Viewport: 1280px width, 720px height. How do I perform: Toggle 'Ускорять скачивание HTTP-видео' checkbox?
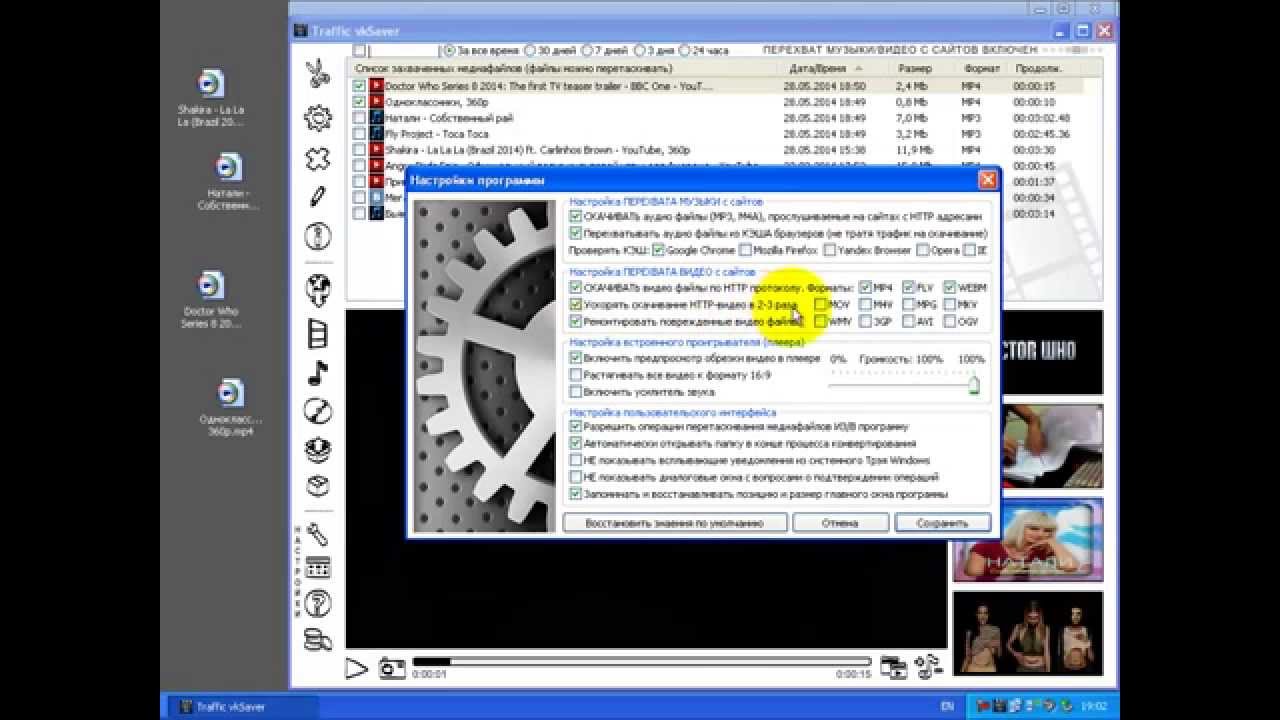575,305
